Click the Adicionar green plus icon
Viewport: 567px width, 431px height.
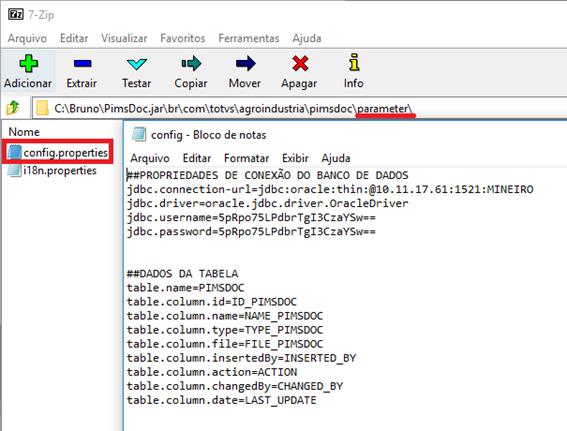coord(28,64)
